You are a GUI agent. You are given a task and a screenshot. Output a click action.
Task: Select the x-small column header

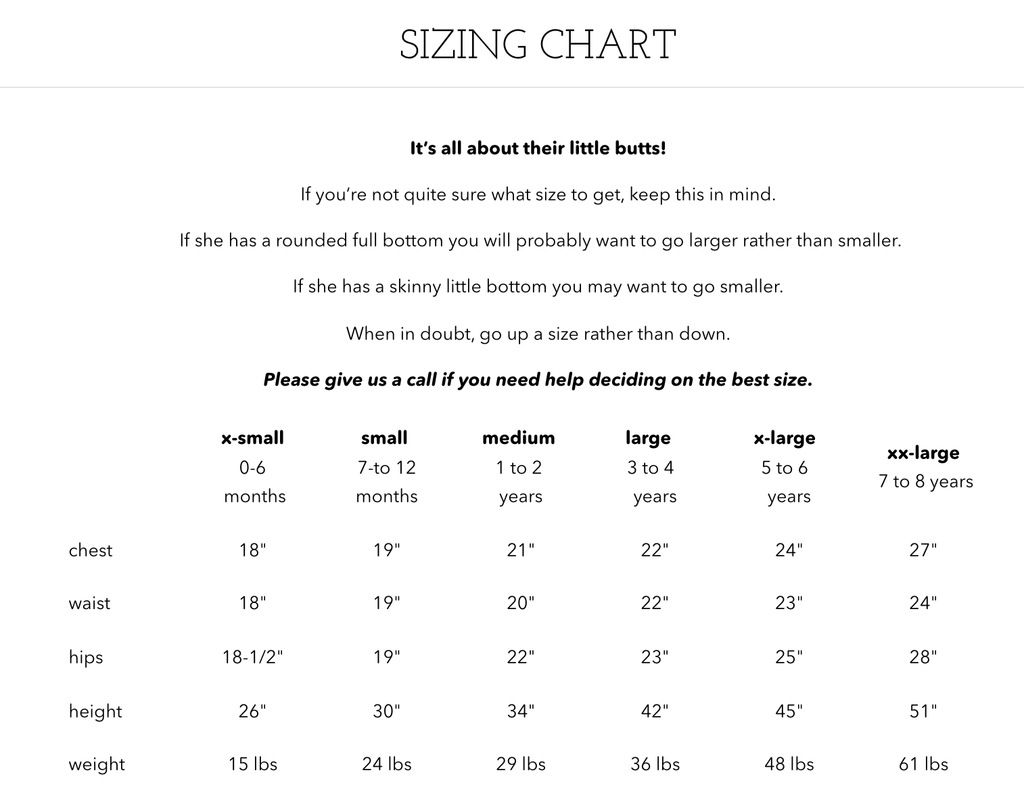coord(253,438)
